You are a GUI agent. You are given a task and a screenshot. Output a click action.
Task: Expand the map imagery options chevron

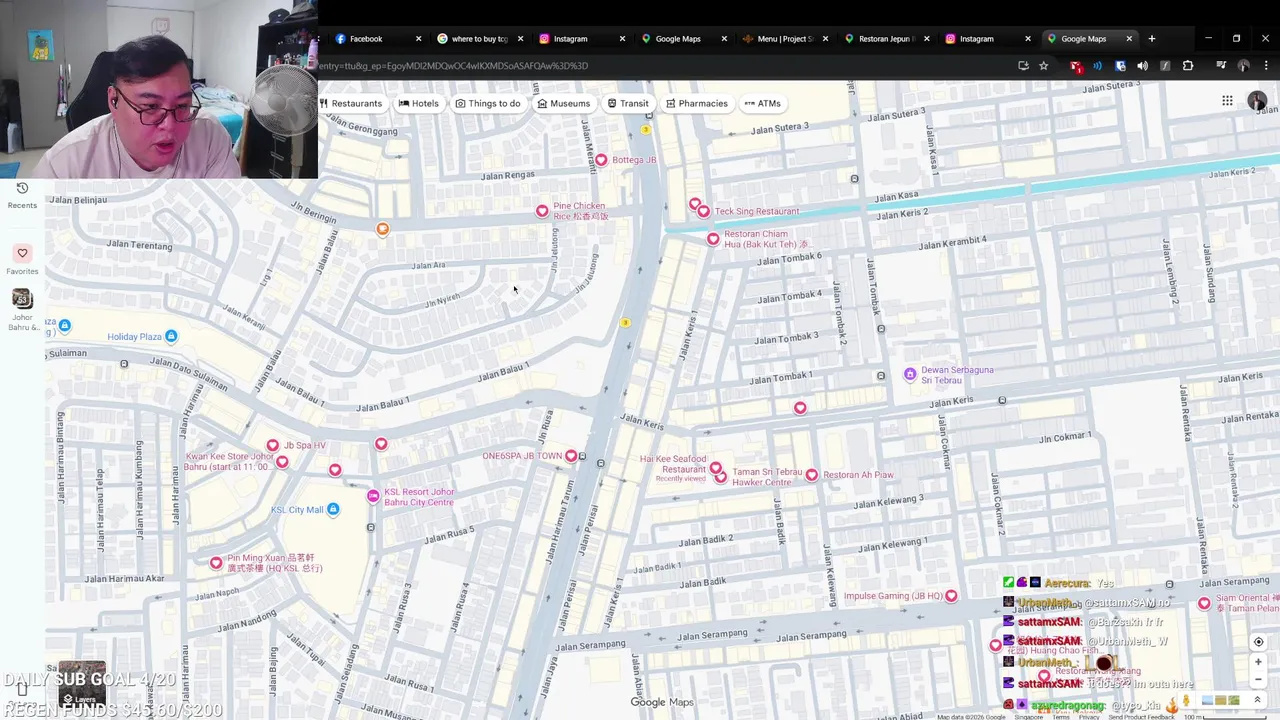(1257, 700)
